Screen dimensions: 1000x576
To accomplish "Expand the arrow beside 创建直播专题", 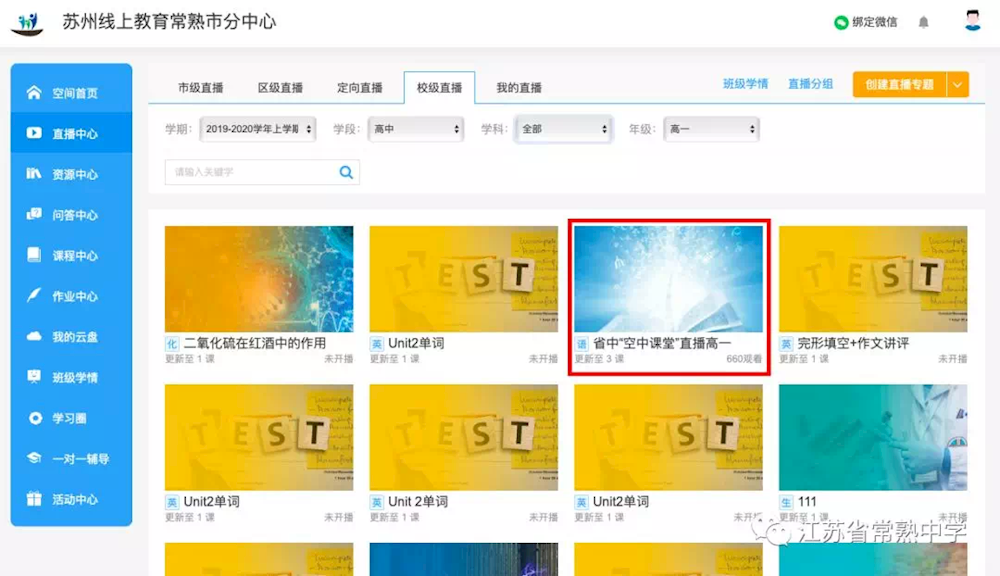I will (957, 85).
